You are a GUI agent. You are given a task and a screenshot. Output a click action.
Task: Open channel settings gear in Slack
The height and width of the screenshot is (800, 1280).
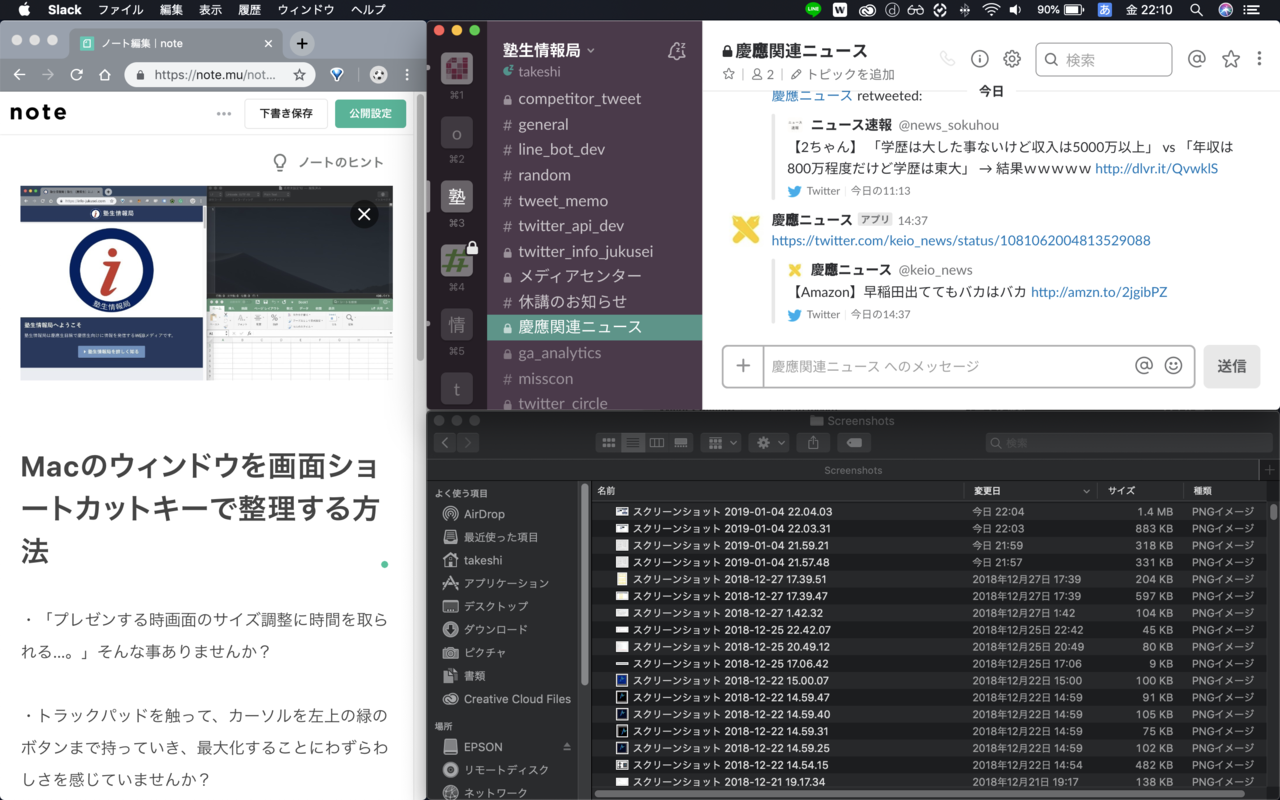(x=1012, y=59)
